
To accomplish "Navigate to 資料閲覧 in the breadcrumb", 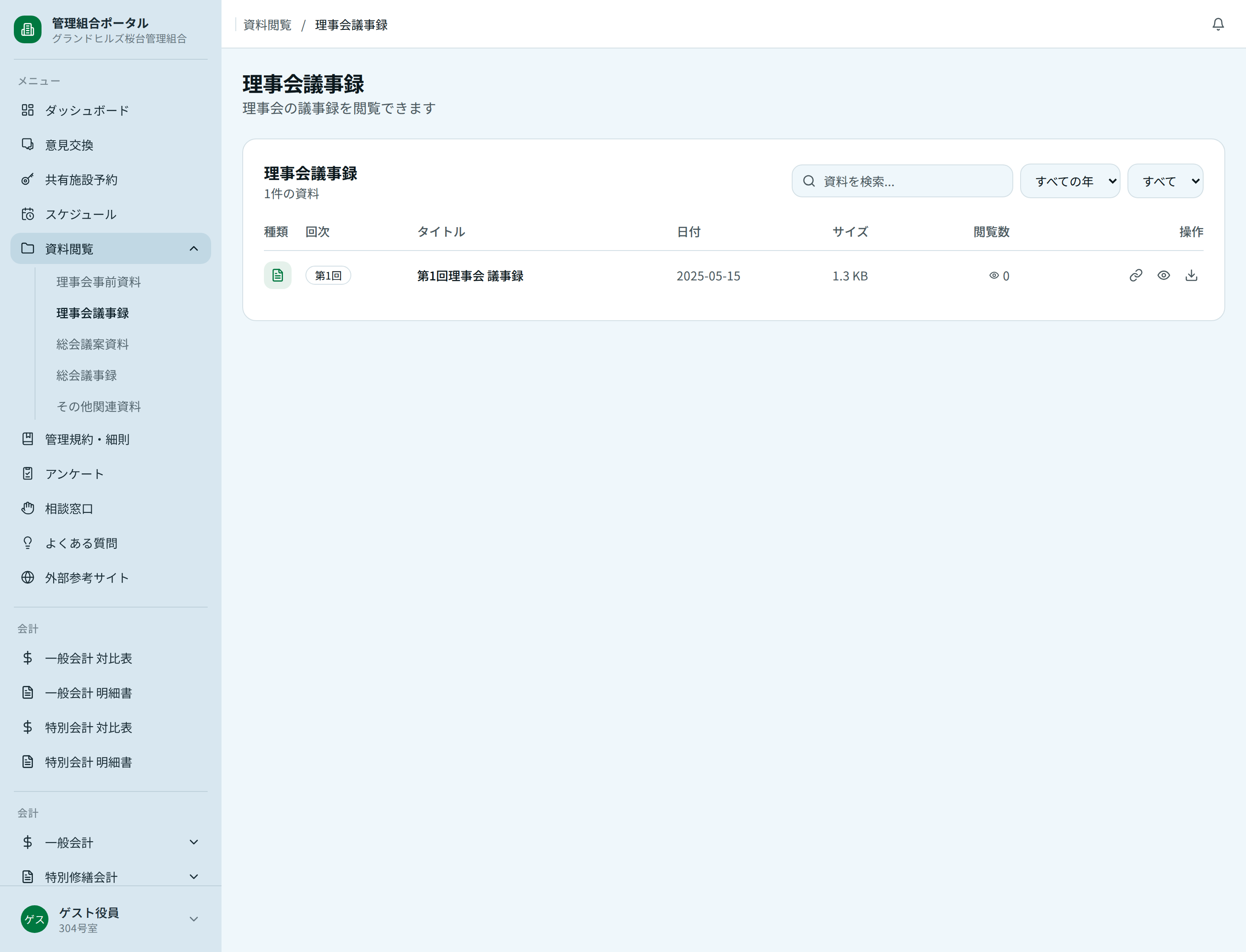I will coord(267,24).
